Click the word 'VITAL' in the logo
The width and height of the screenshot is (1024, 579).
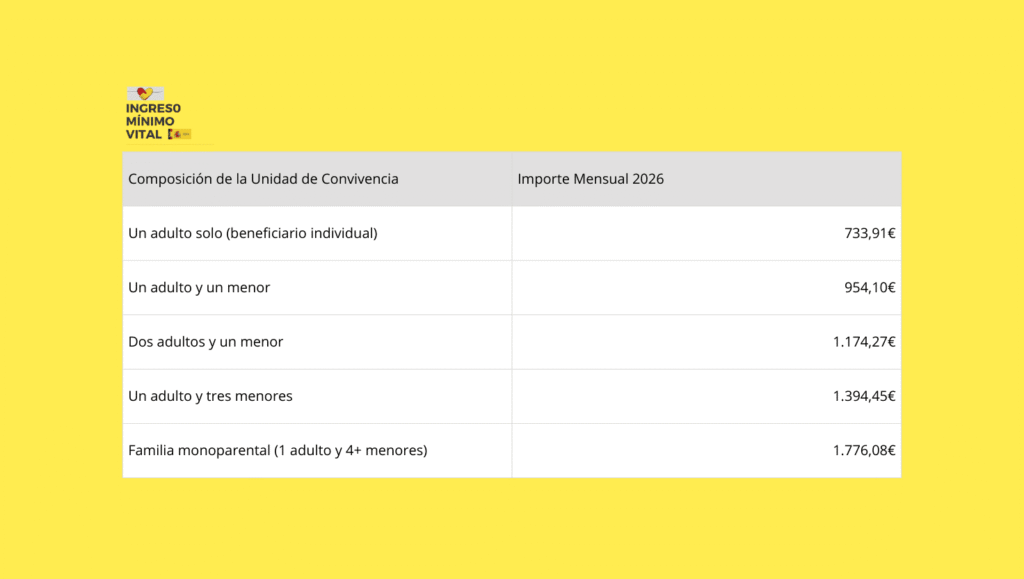click(x=144, y=134)
